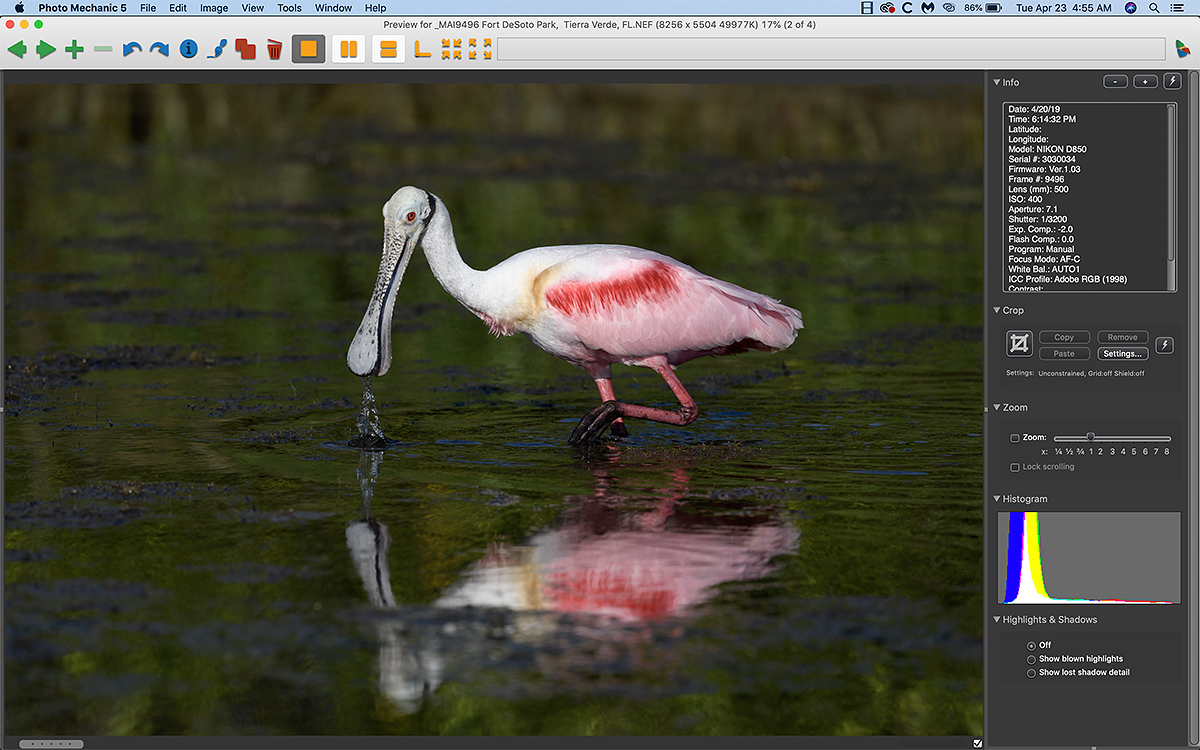Enable the Zoom checkbox

point(1015,438)
